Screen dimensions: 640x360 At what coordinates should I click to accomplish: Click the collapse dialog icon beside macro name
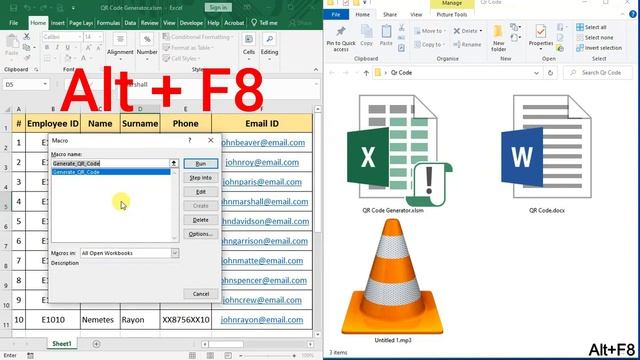pyautogui.click(x=174, y=163)
